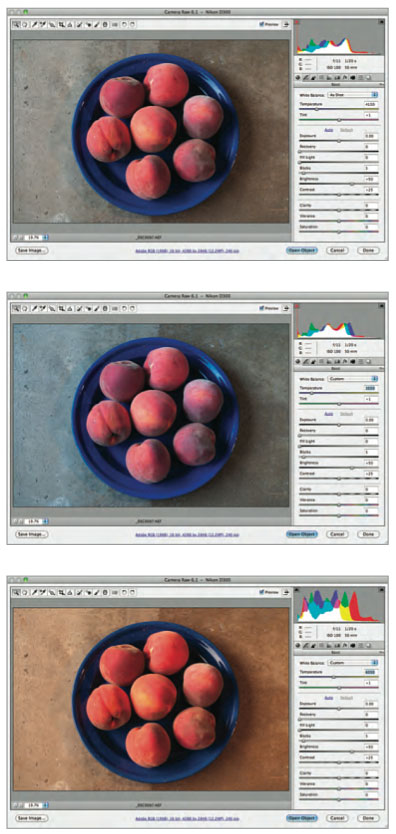Rotate image counterclockwise in the As Shot window

coord(123,24)
